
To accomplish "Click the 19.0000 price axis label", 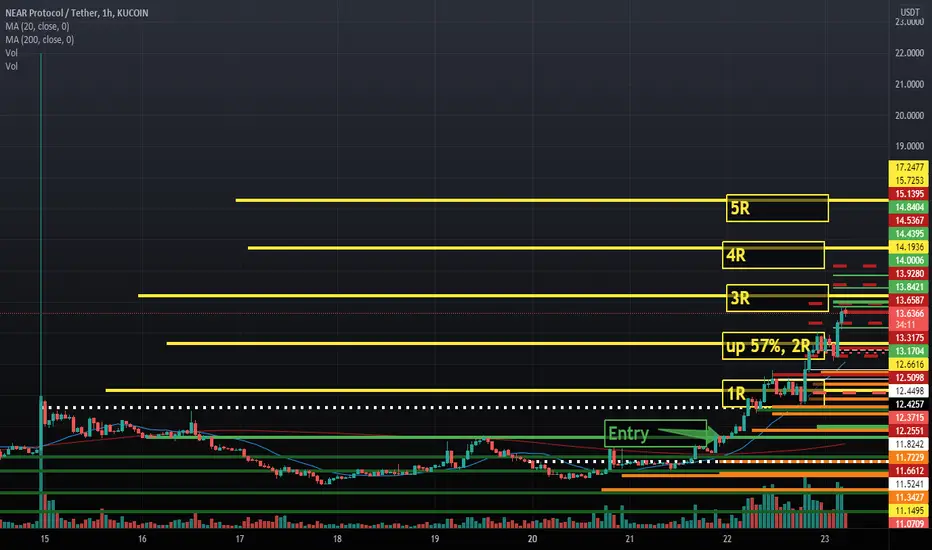I will click(909, 146).
